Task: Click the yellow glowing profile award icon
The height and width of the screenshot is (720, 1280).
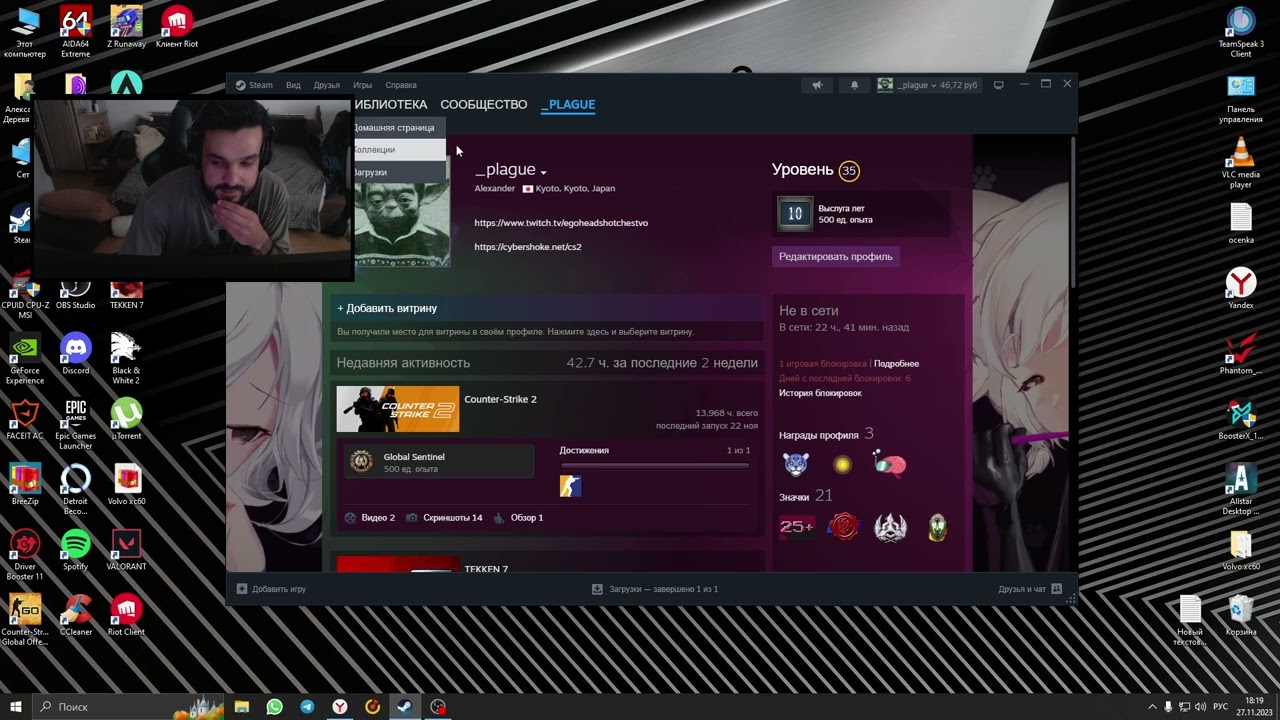Action: coord(843,464)
